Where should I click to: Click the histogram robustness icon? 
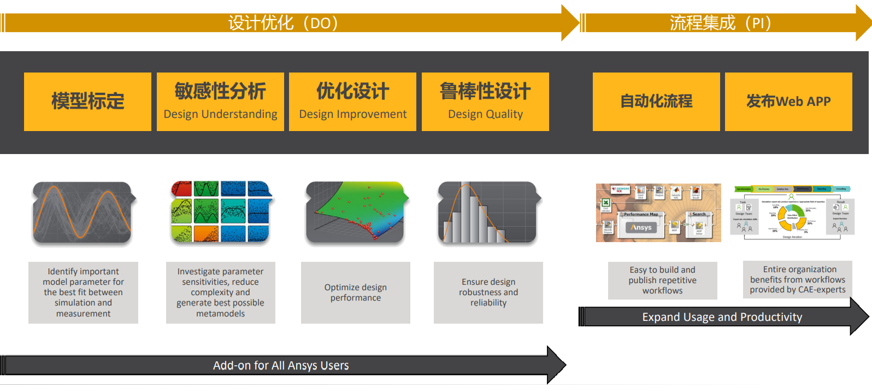tap(488, 211)
